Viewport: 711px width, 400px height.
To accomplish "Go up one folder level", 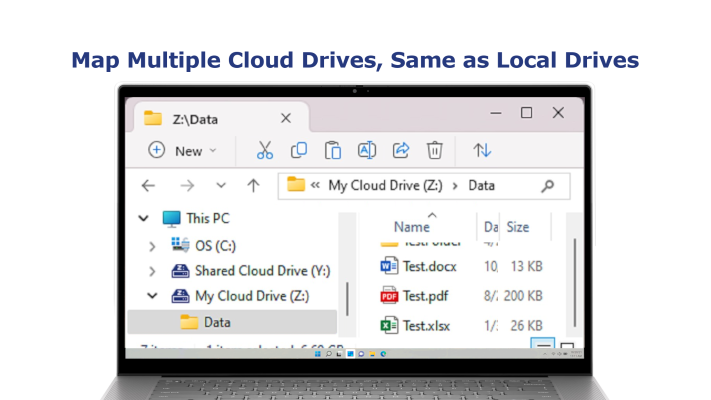I will (x=253, y=185).
